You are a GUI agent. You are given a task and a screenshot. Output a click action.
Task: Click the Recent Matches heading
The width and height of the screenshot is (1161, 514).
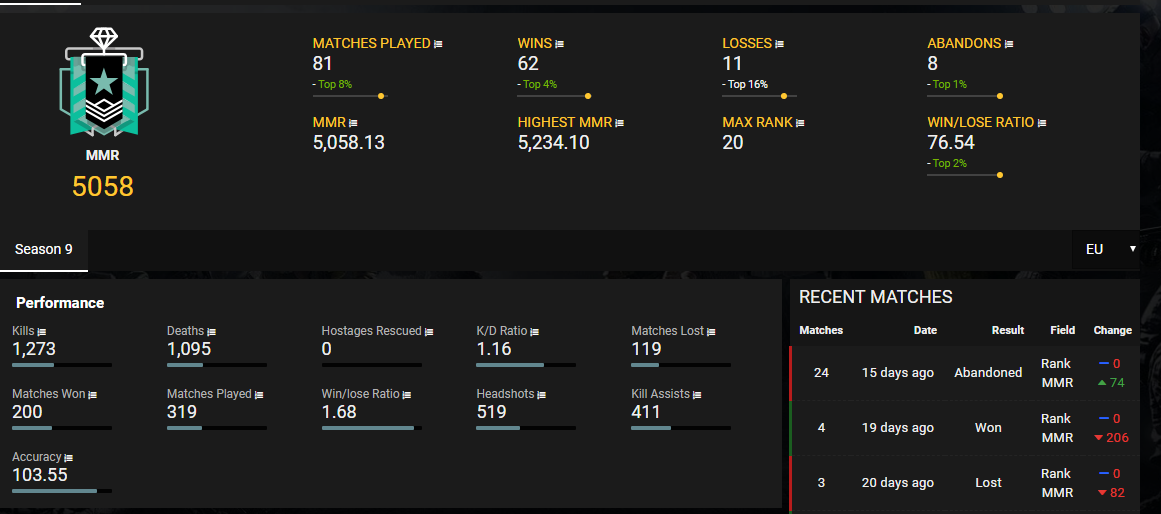coord(876,297)
